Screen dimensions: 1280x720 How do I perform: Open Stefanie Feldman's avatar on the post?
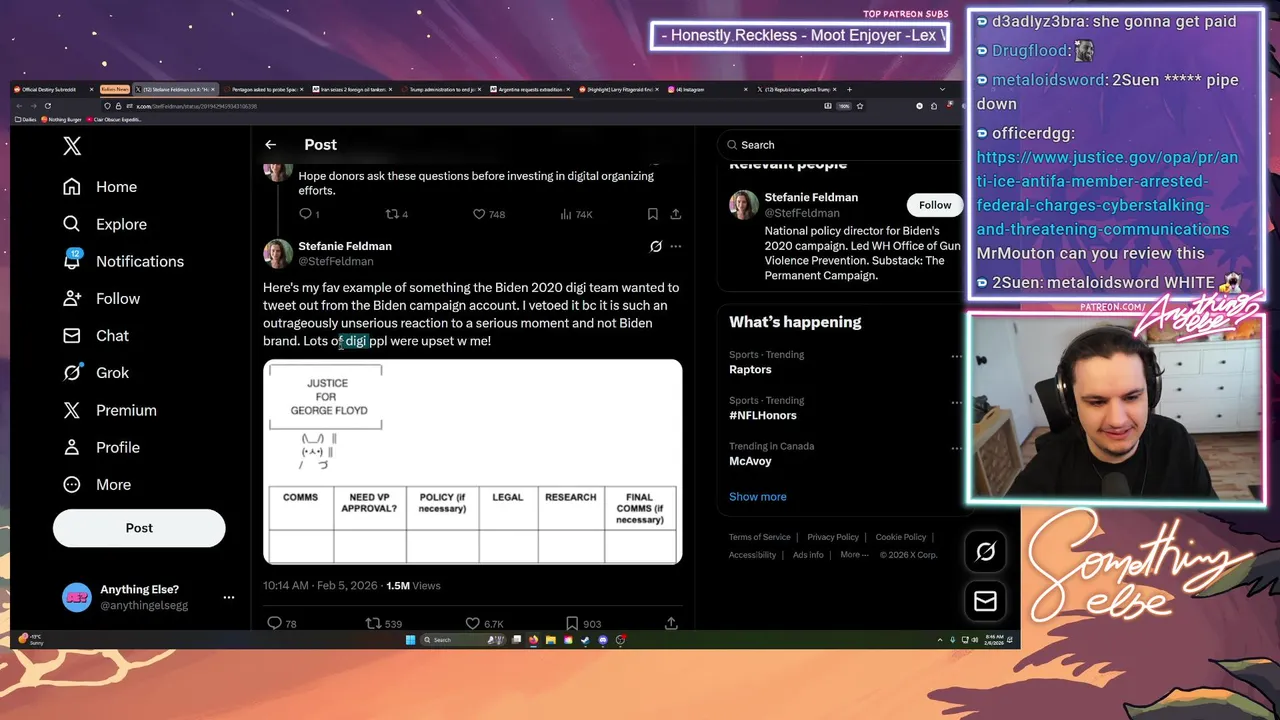[x=277, y=253]
